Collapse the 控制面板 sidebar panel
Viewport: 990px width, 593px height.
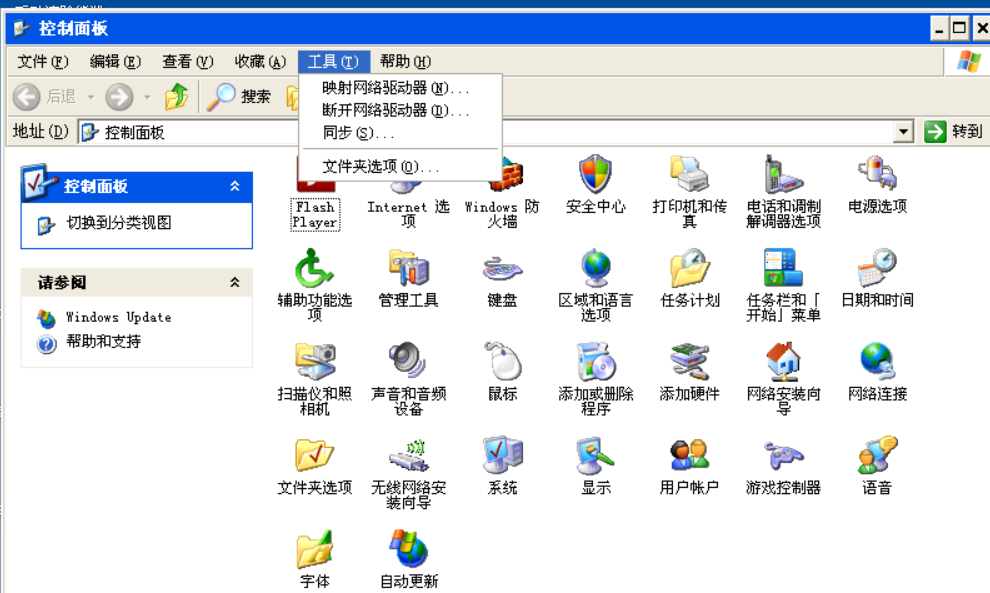point(235,186)
